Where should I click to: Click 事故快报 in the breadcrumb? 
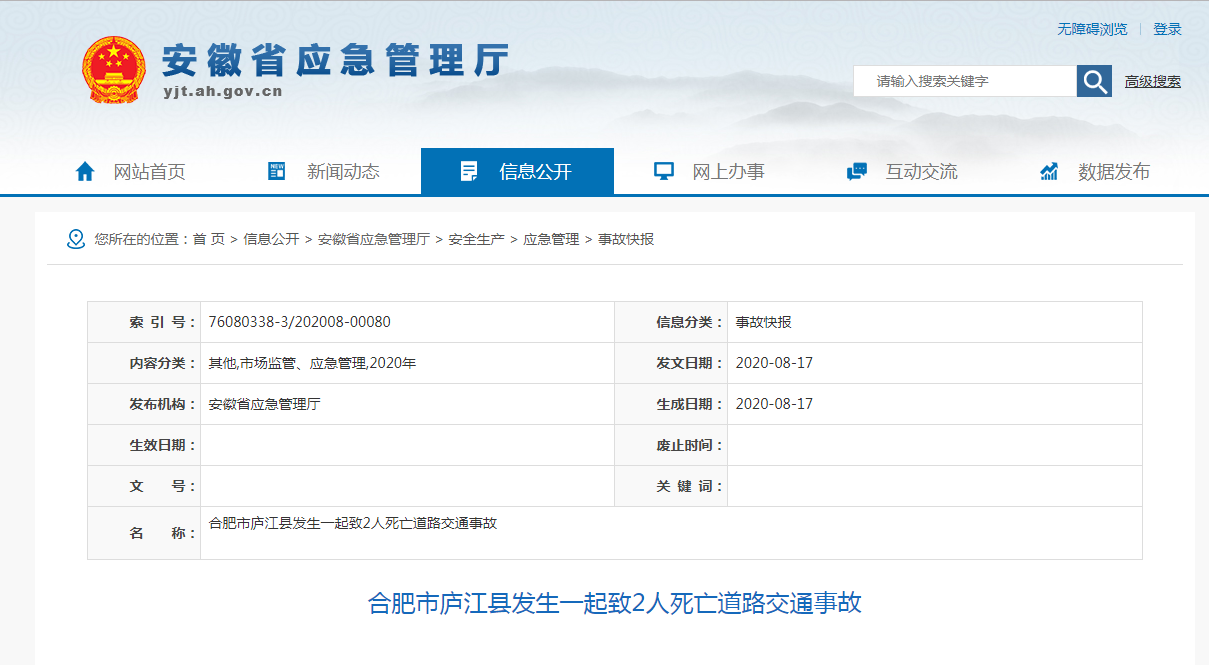point(626,239)
